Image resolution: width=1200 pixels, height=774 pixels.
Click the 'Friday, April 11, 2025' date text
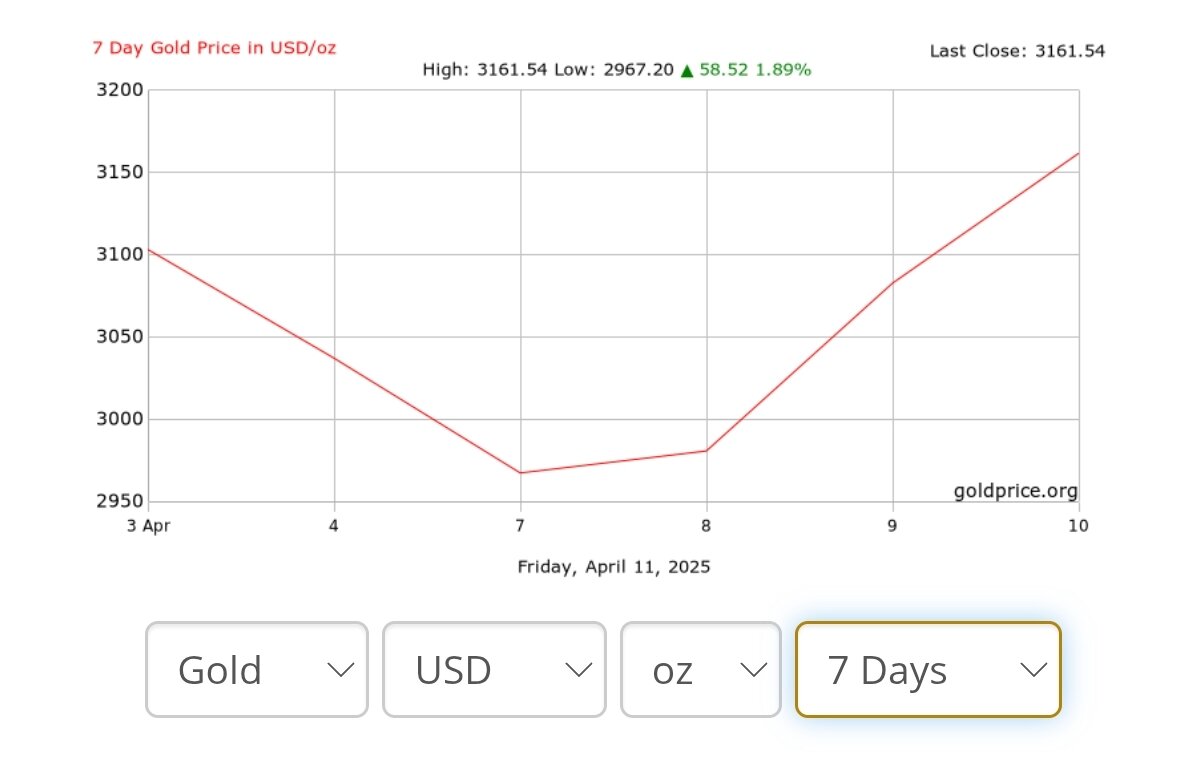coord(613,567)
